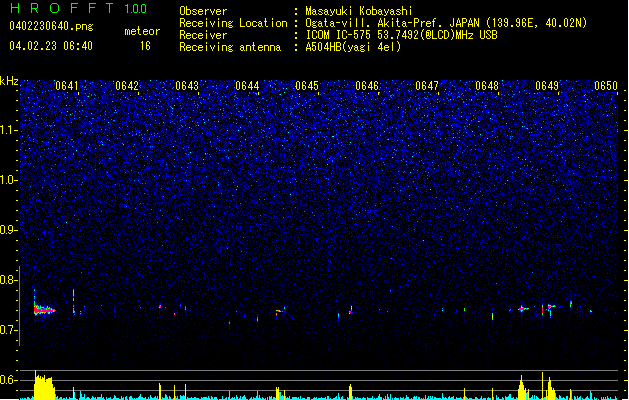629x400 pixels.
Task: Click the 0.6 kHz axis tick label
Action: (x=9, y=380)
